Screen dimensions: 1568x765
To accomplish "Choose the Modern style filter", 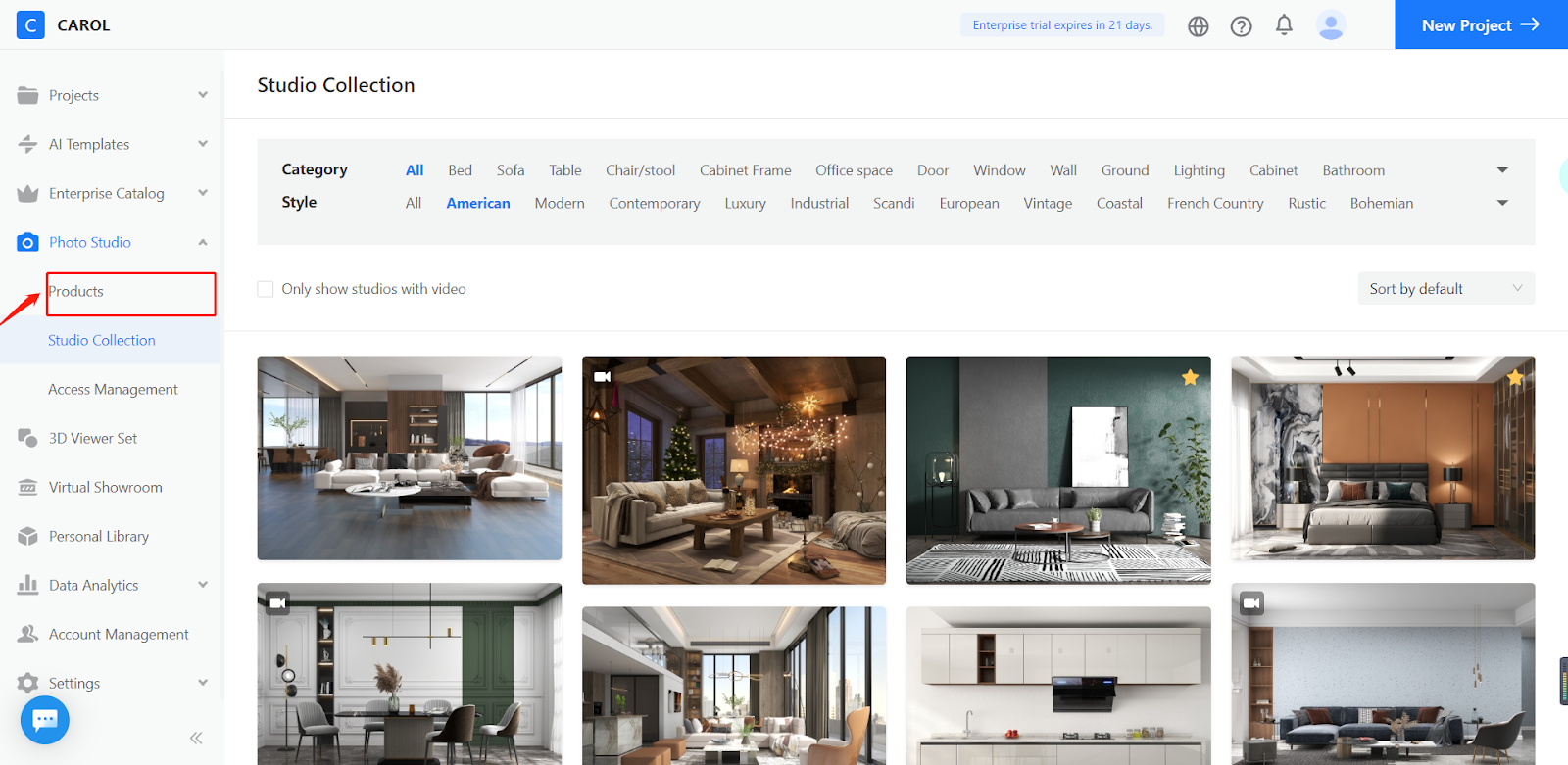I will 560,203.
